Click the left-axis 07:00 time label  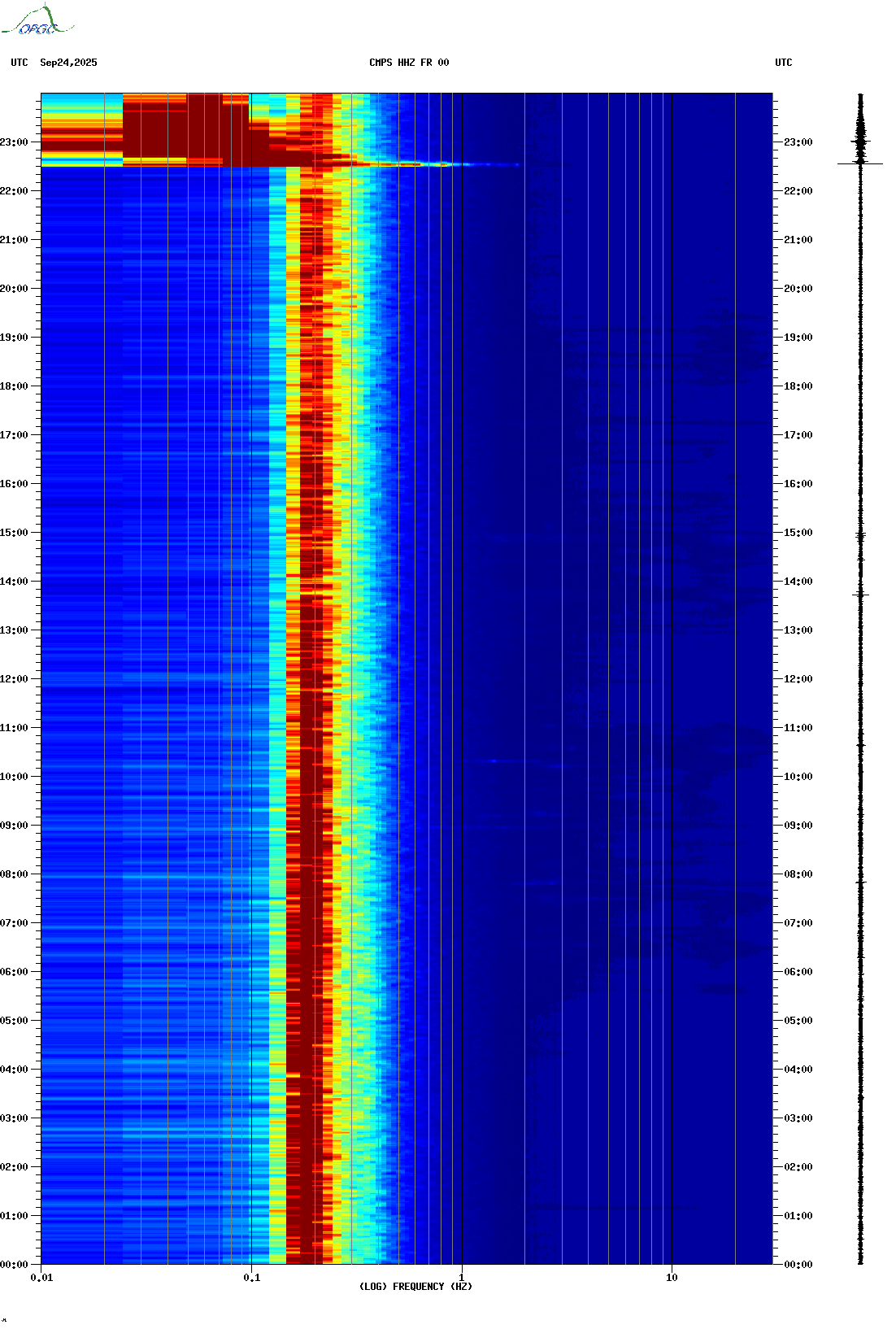[14, 923]
